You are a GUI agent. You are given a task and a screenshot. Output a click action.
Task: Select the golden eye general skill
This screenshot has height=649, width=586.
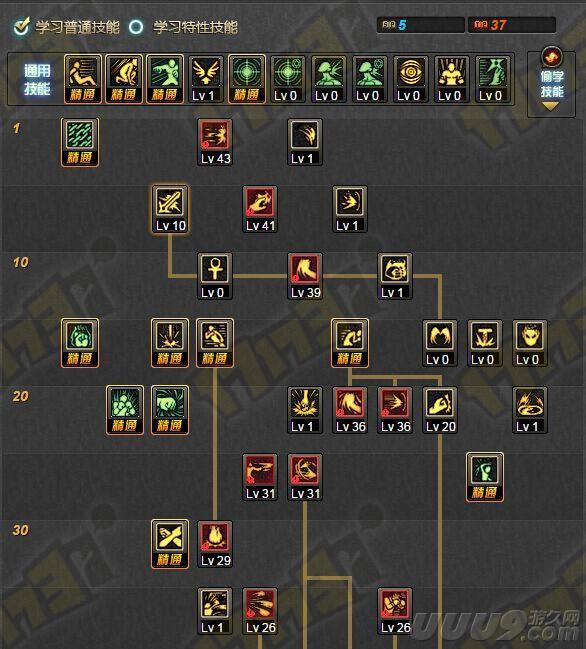pyautogui.click(x=410, y=79)
